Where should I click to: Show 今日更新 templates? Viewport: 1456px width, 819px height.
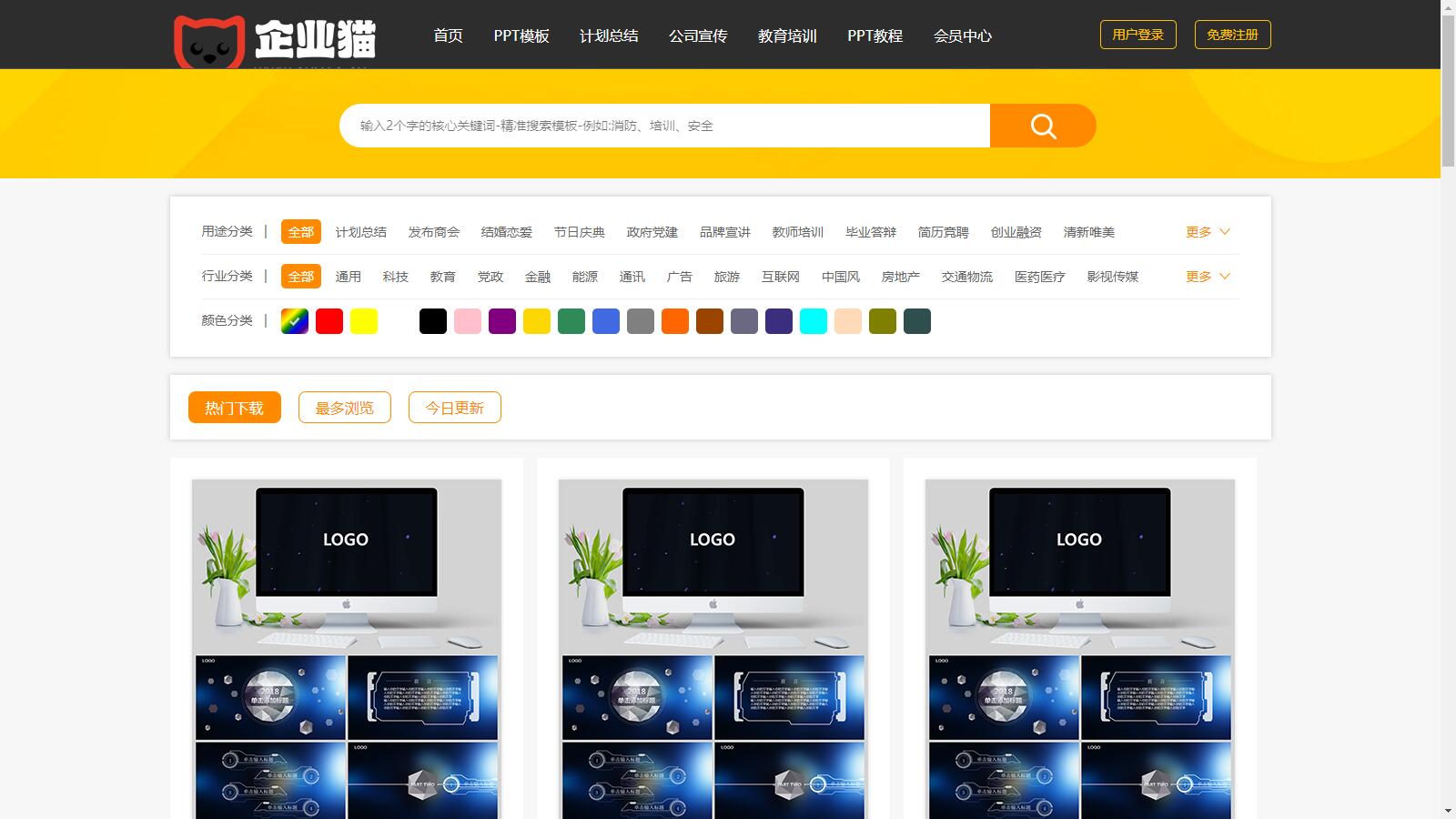point(454,408)
